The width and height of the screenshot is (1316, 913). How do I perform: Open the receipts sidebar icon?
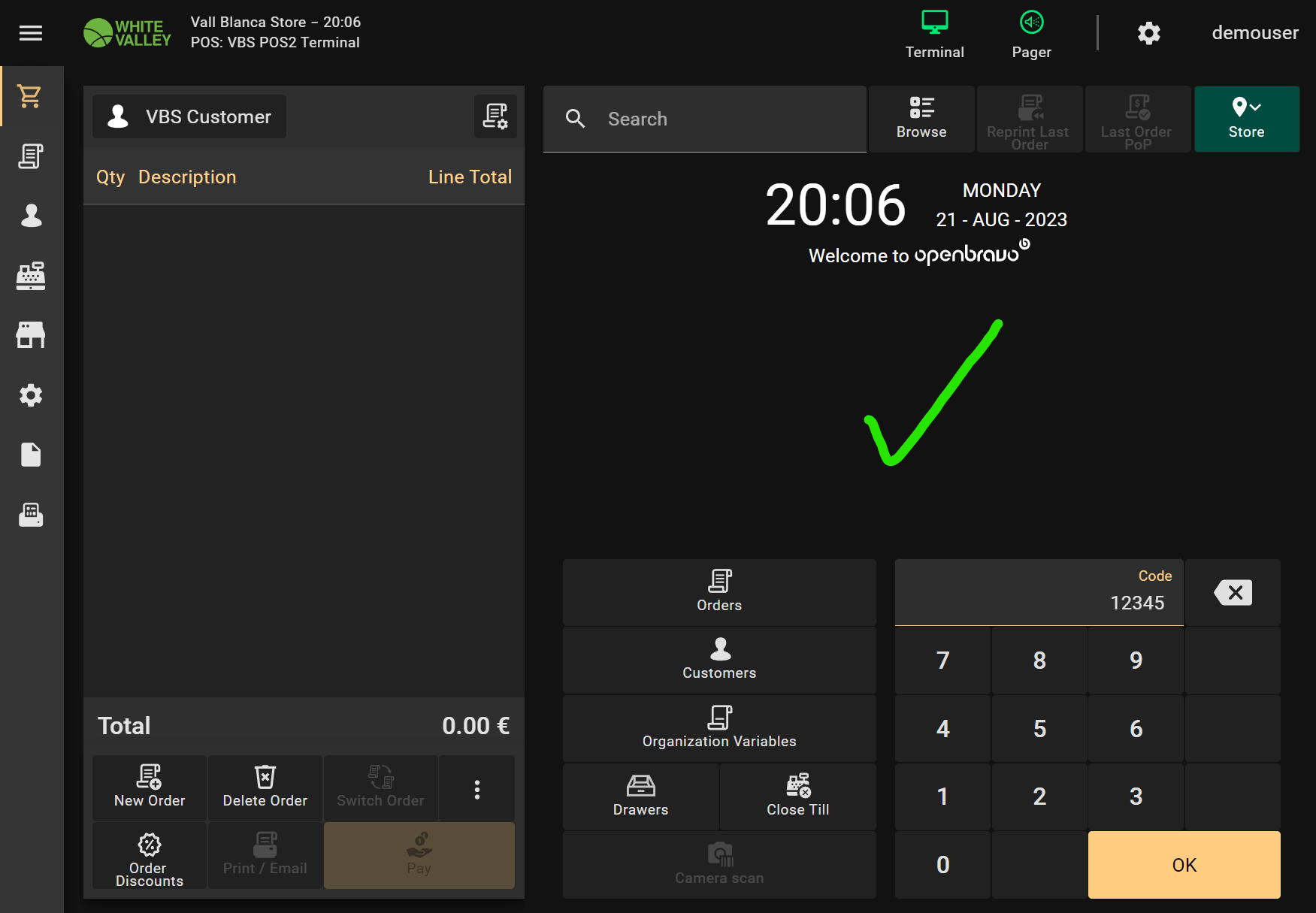tap(31, 156)
